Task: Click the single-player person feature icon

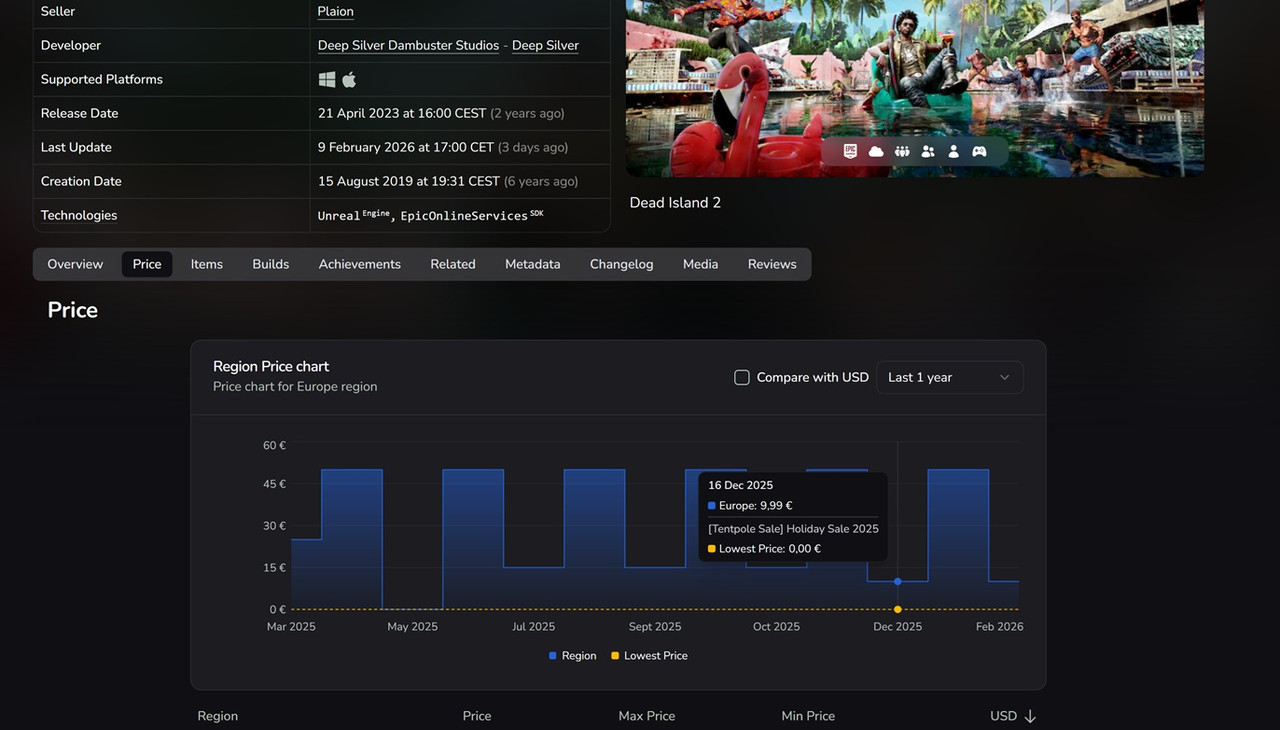Action: (x=954, y=151)
